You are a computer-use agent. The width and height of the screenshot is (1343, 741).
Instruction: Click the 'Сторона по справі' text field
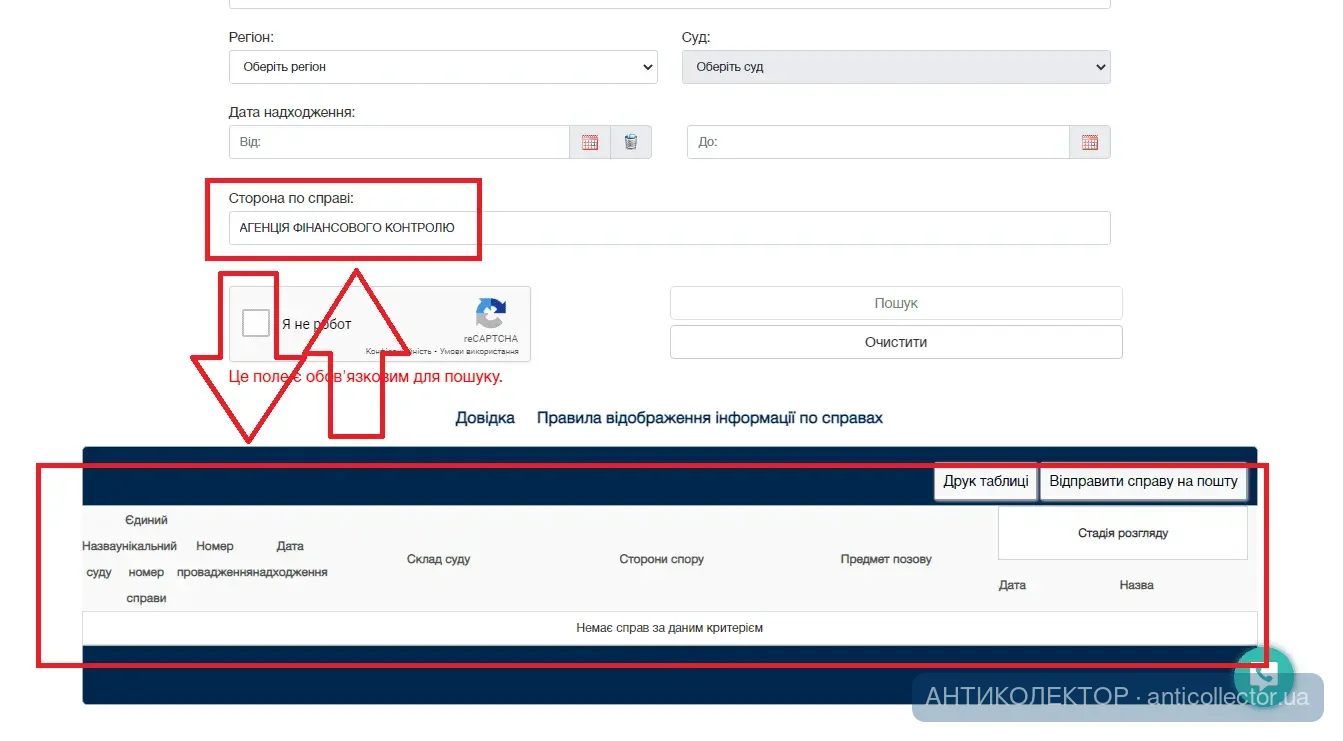[669, 228]
